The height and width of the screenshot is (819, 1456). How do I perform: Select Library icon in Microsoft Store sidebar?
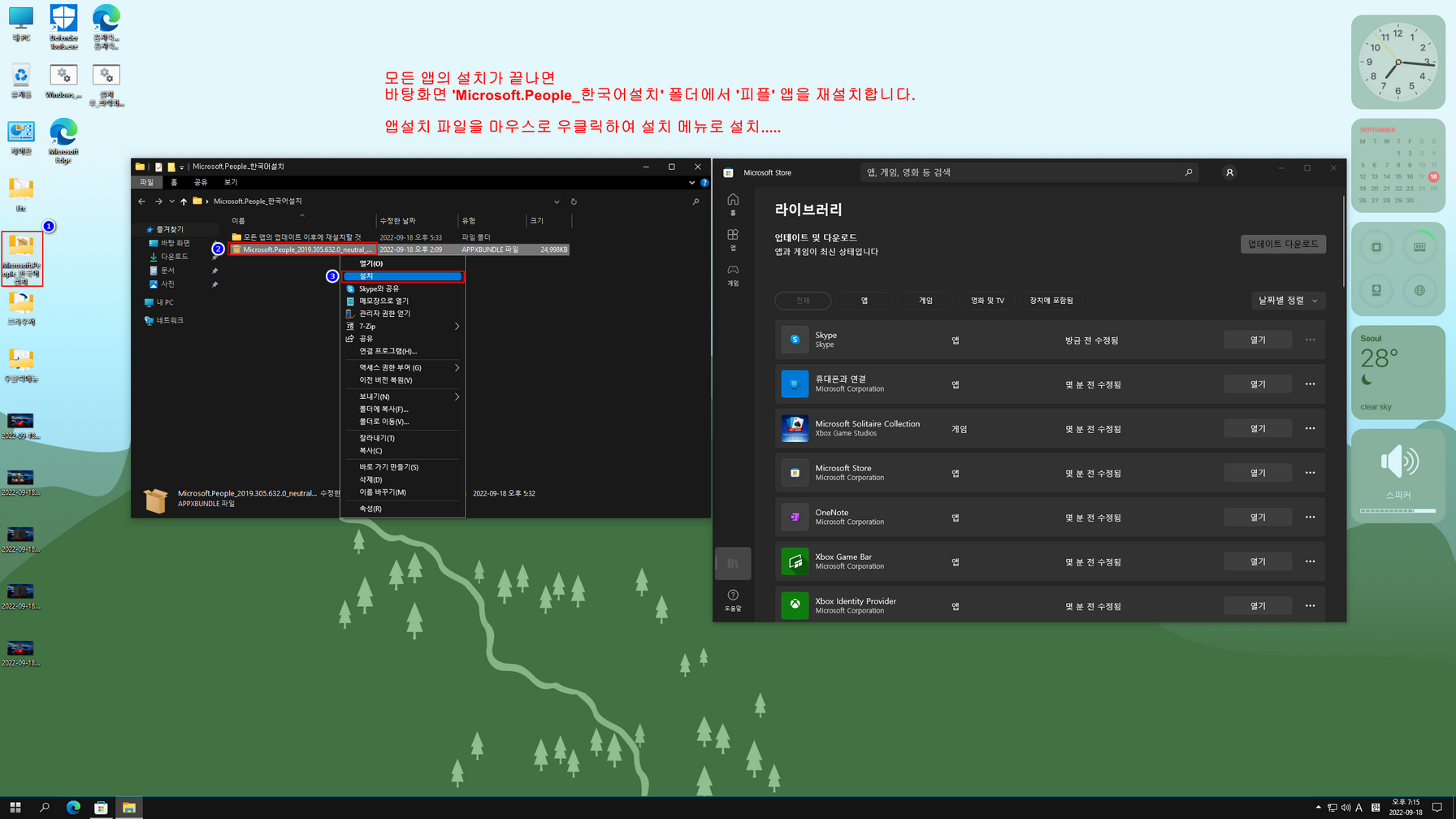[733, 563]
